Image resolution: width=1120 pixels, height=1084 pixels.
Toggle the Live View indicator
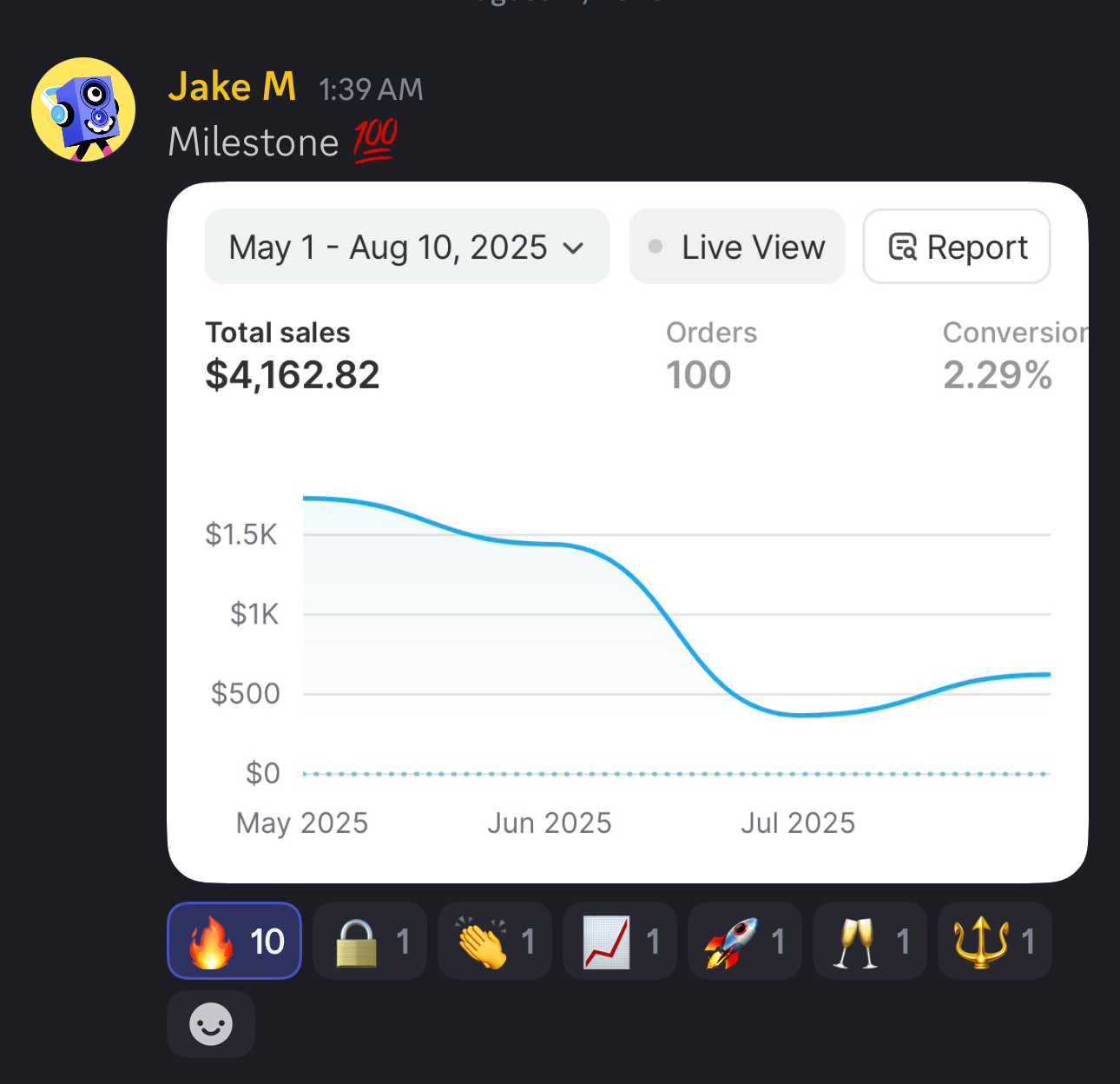(737, 247)
